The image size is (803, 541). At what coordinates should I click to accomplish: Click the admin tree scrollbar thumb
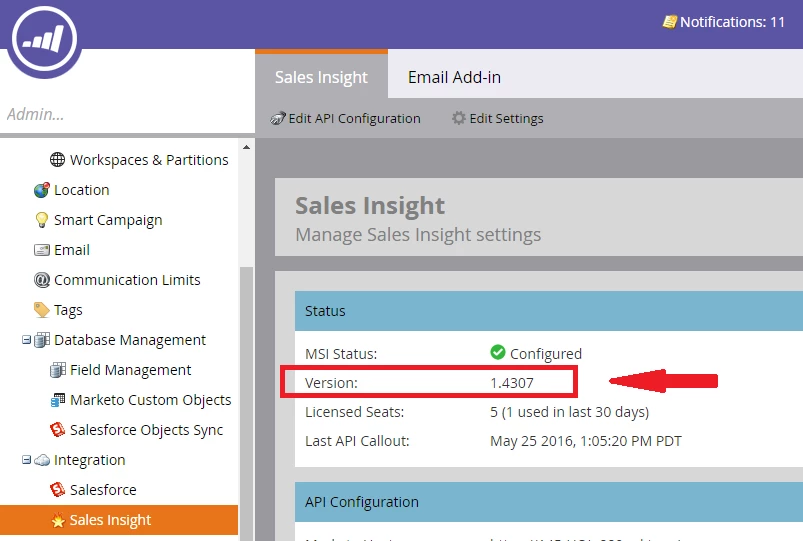pyautogui.click(x=246, y=404)
